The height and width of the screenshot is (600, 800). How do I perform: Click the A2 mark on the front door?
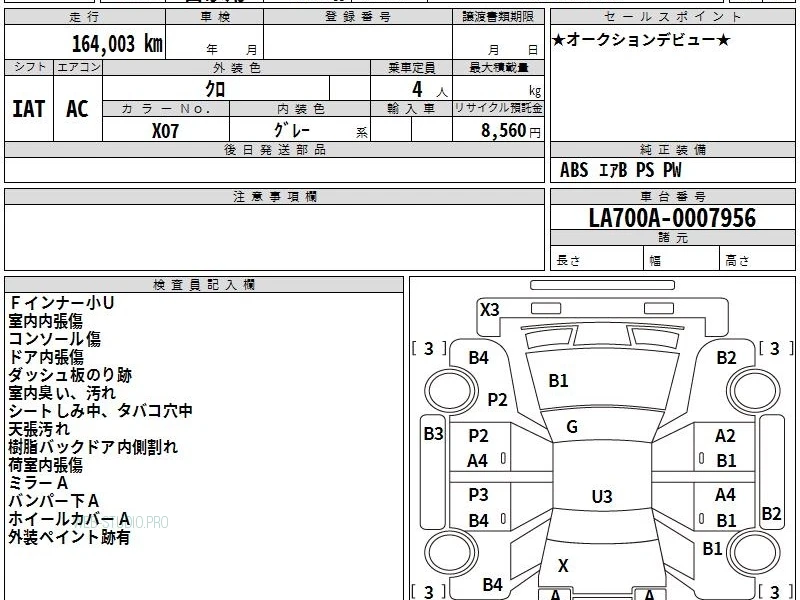725,436
